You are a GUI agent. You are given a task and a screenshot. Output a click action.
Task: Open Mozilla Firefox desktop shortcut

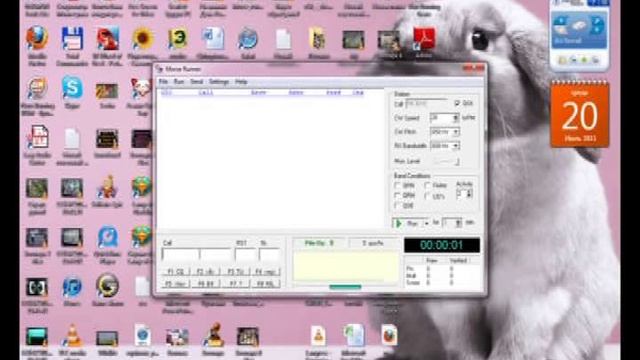[x=37, y=38]
